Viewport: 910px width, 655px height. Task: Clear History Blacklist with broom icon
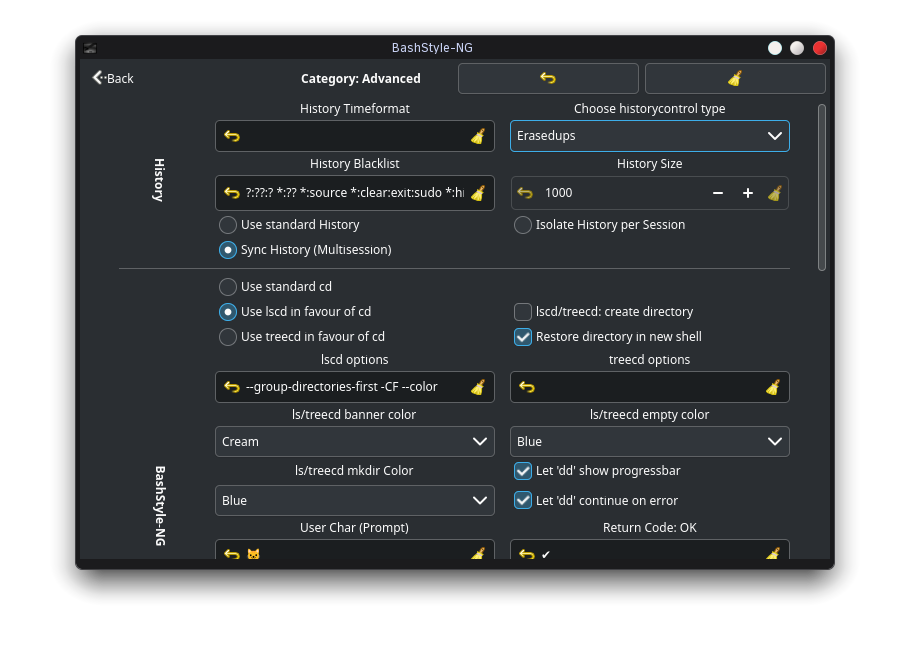point(478,193)
